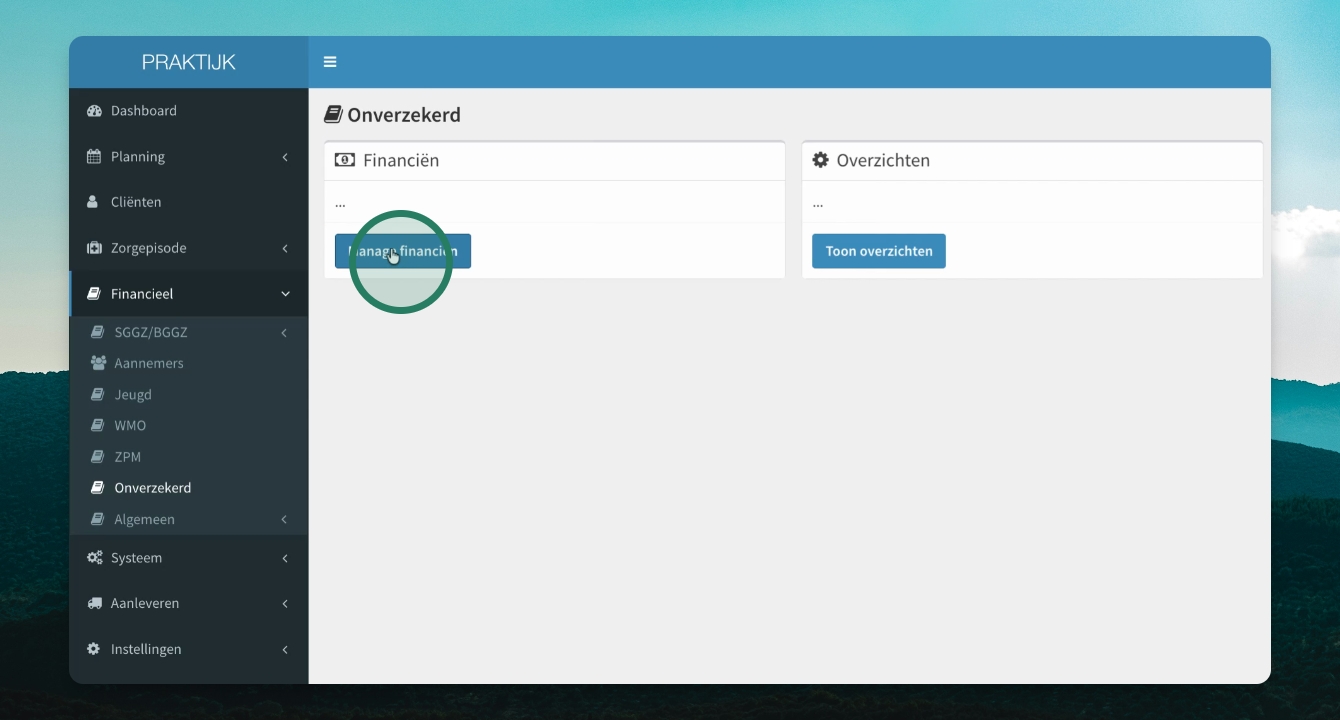Expand the Planning menu chevron
This screenshot has height=720, width=1340.
(x=285, y=157)
